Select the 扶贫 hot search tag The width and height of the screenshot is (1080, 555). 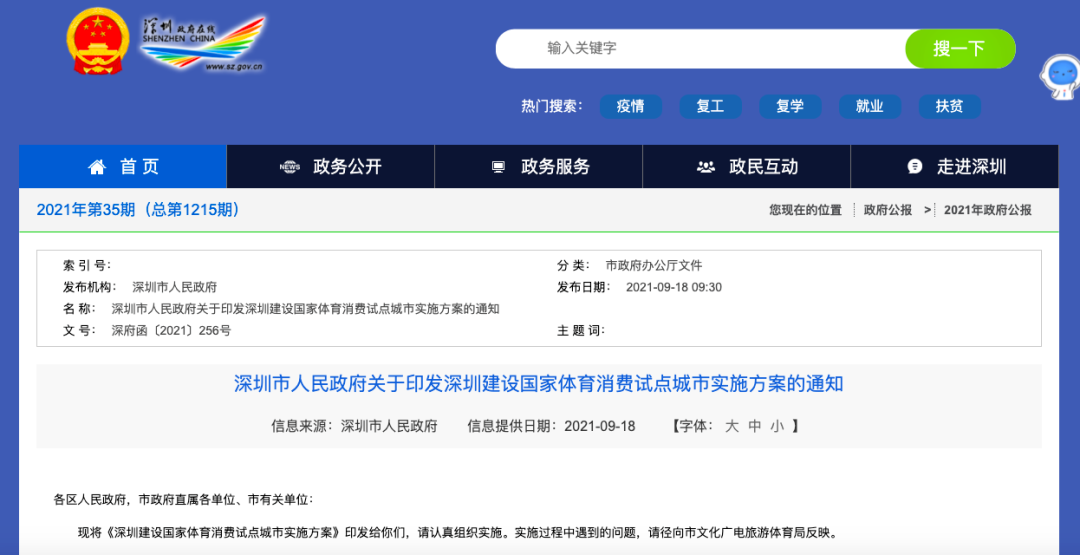click(949, 107)
